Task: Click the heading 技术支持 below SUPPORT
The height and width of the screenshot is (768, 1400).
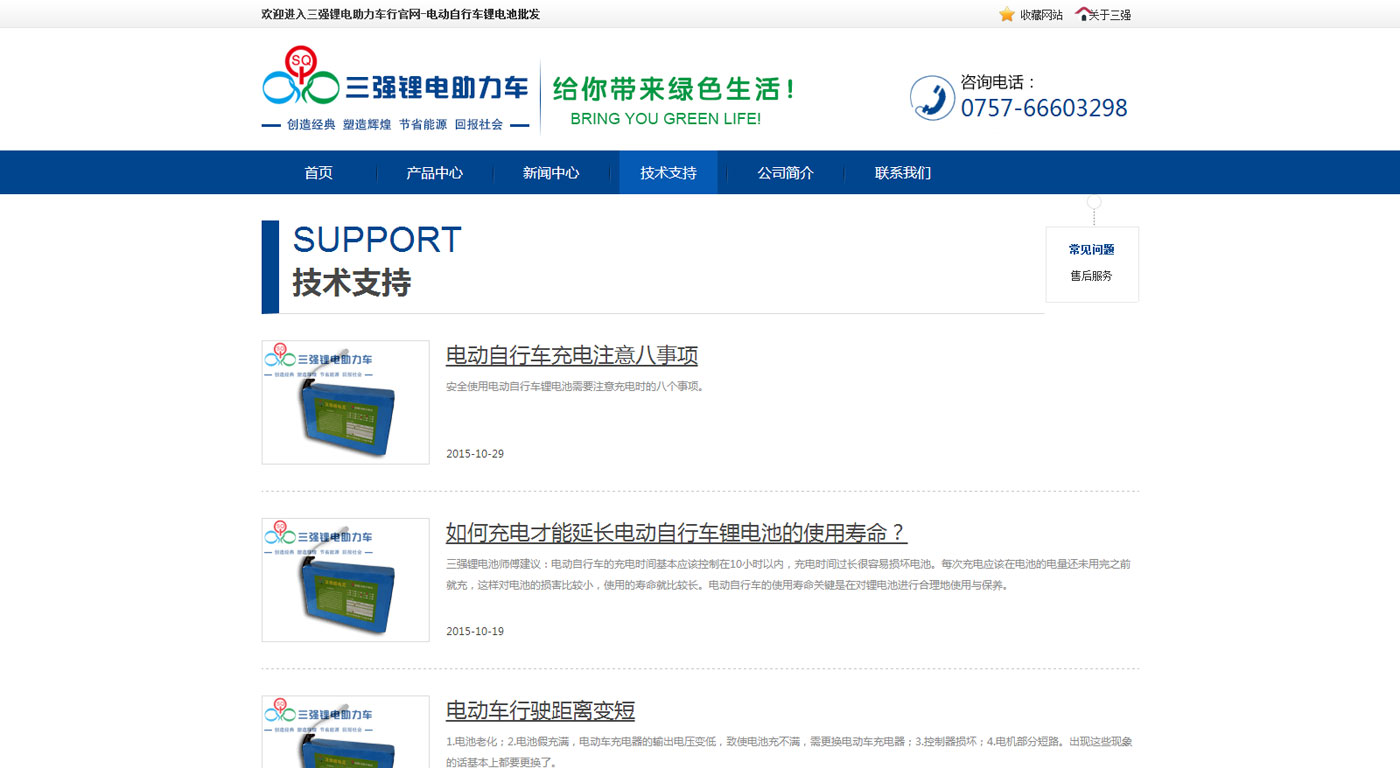Action: (x=352, y=283)
